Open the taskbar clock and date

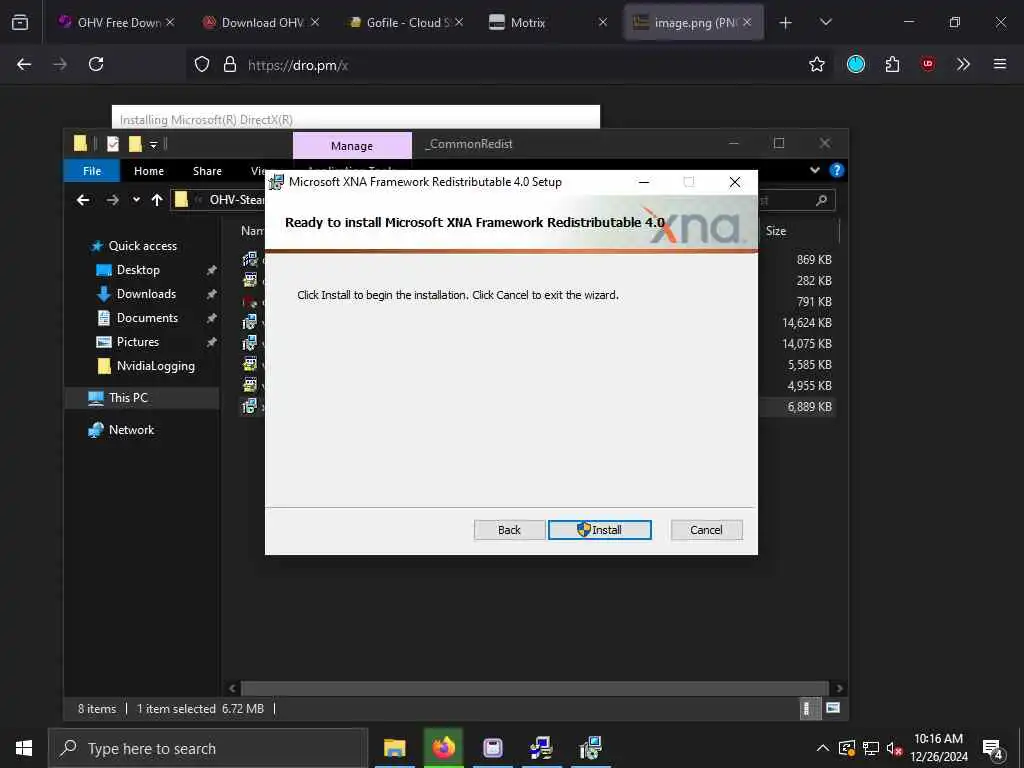pos(938,748)
